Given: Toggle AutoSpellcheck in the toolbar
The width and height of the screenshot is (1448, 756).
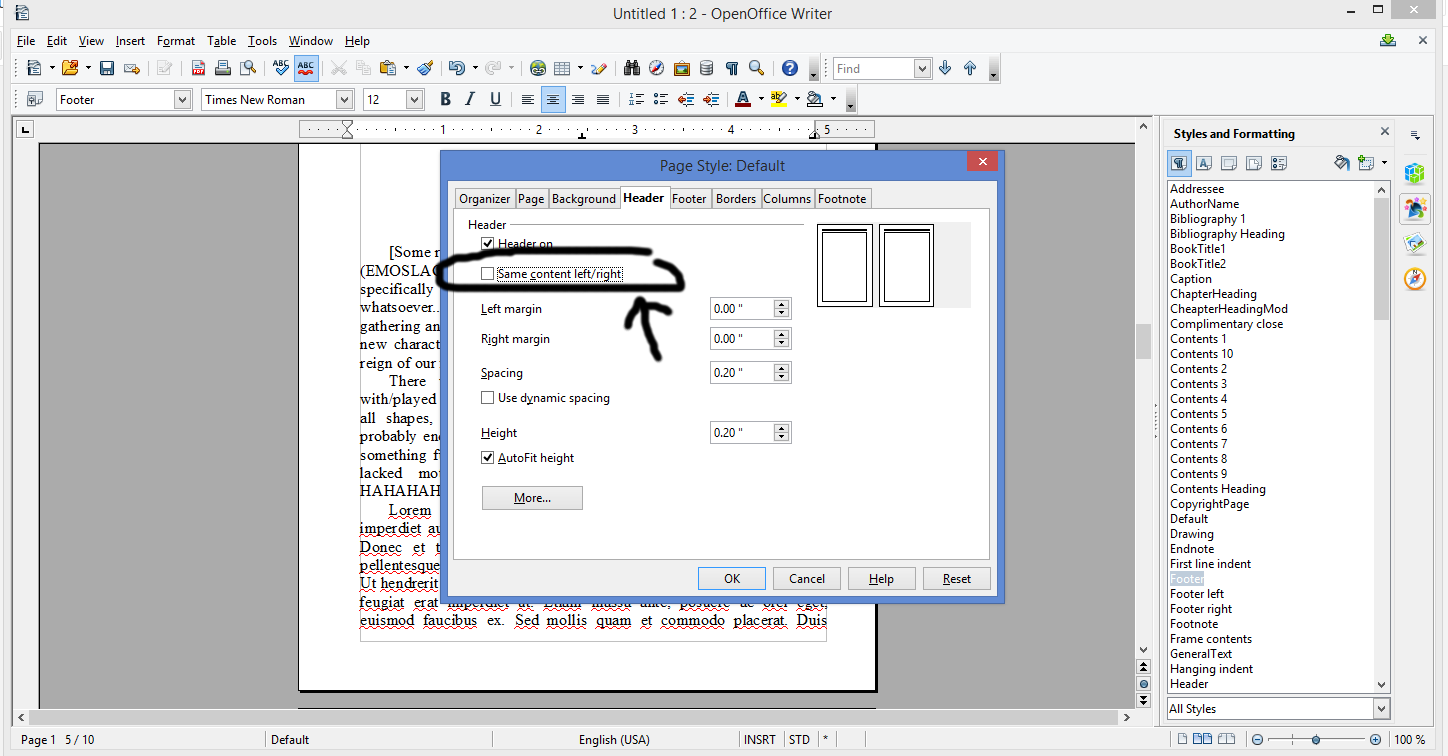Looking at the screenshot, I should (305, 68).
